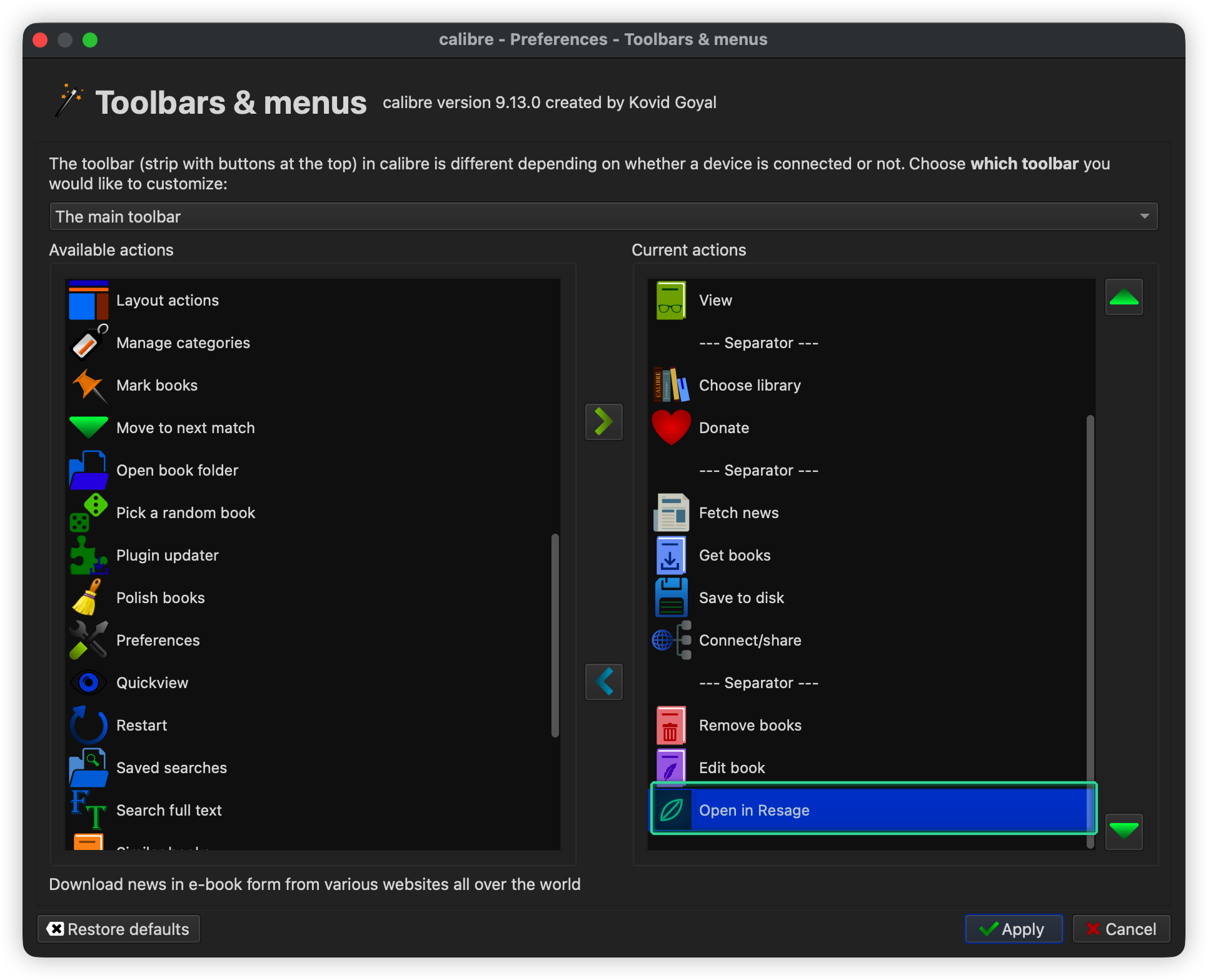Click the Cancel button

click(x=1121, y=929)
